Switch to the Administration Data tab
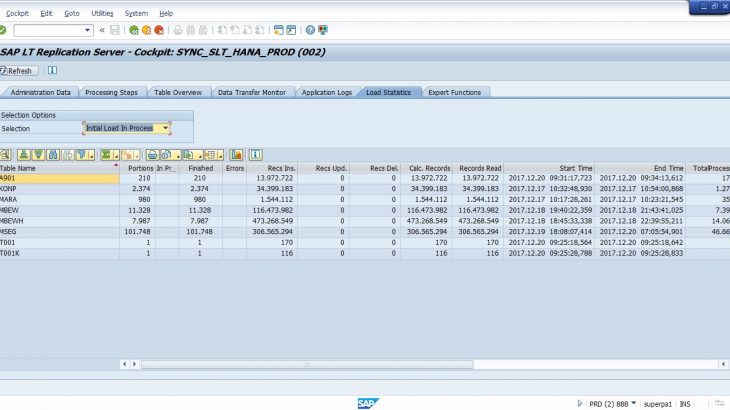Image resolution: width=730 pixels, height=410 pixels. click(x=41, y=92)
